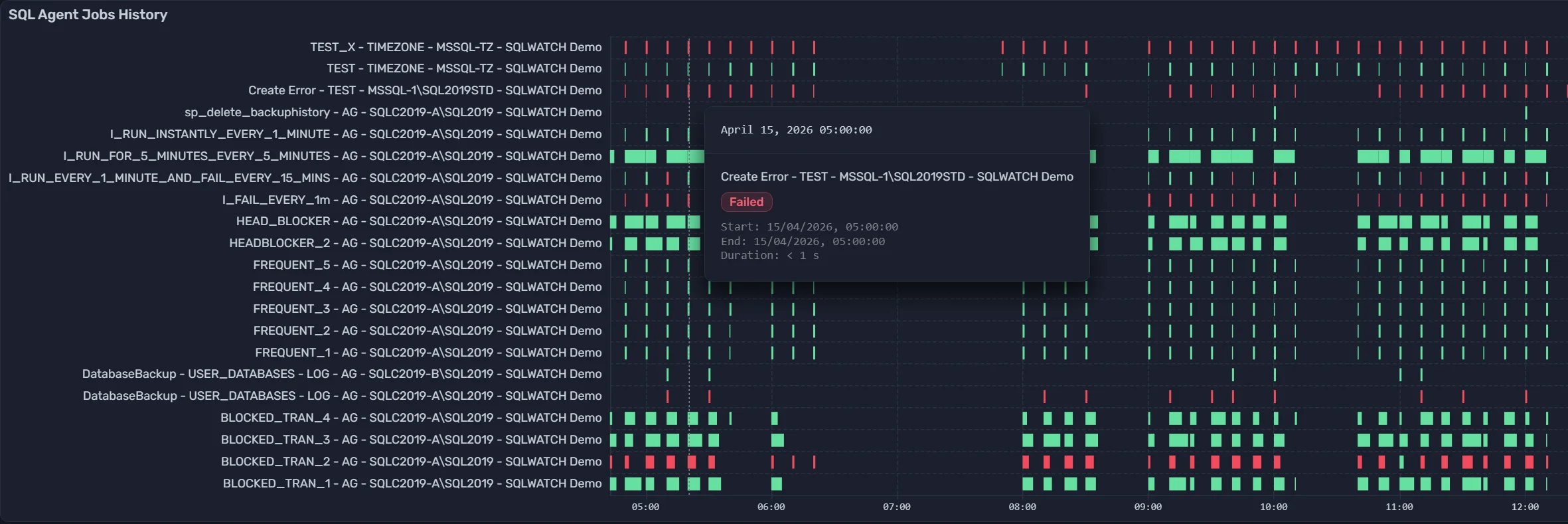Click the FREQUENT_1 job label
The width and height of the screenshot is (1568, 524).
(x=428, y=353)
